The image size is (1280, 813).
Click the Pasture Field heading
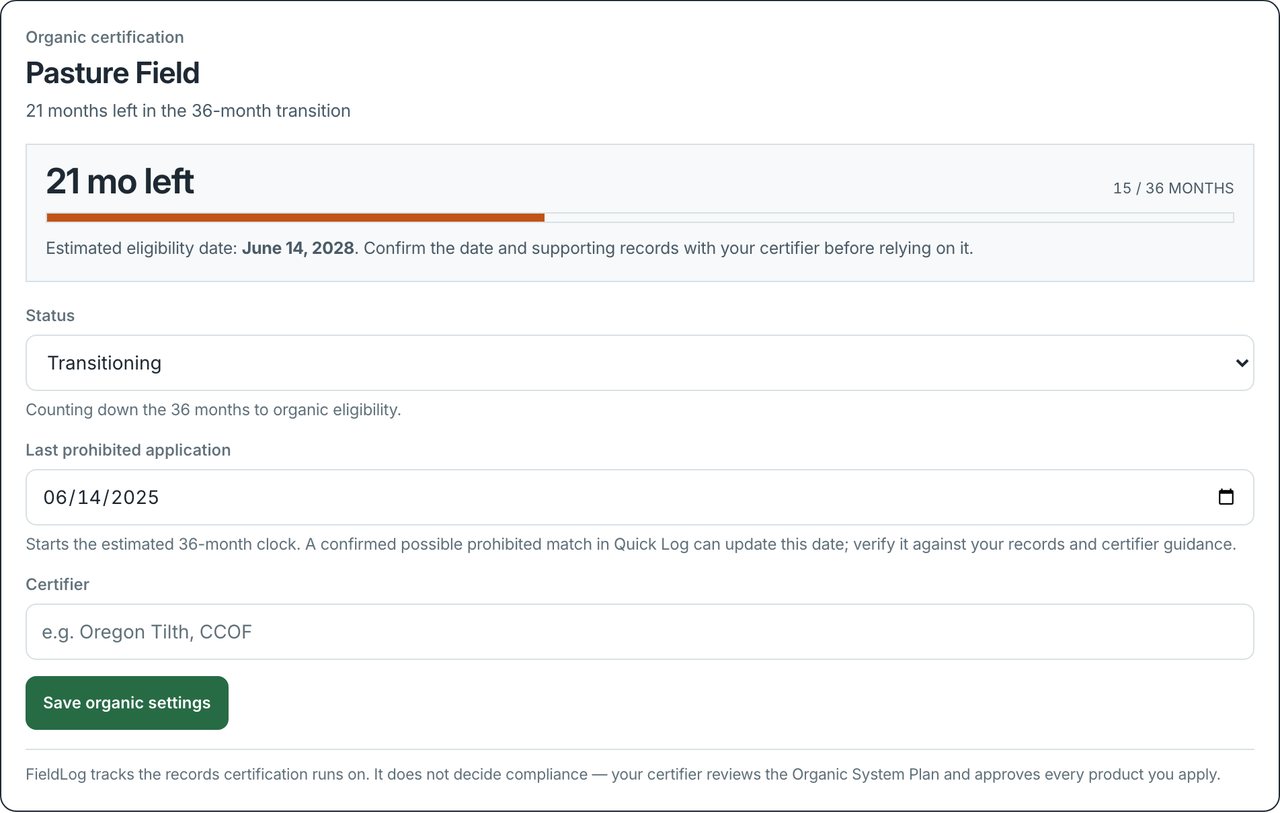tap(113, 73)
